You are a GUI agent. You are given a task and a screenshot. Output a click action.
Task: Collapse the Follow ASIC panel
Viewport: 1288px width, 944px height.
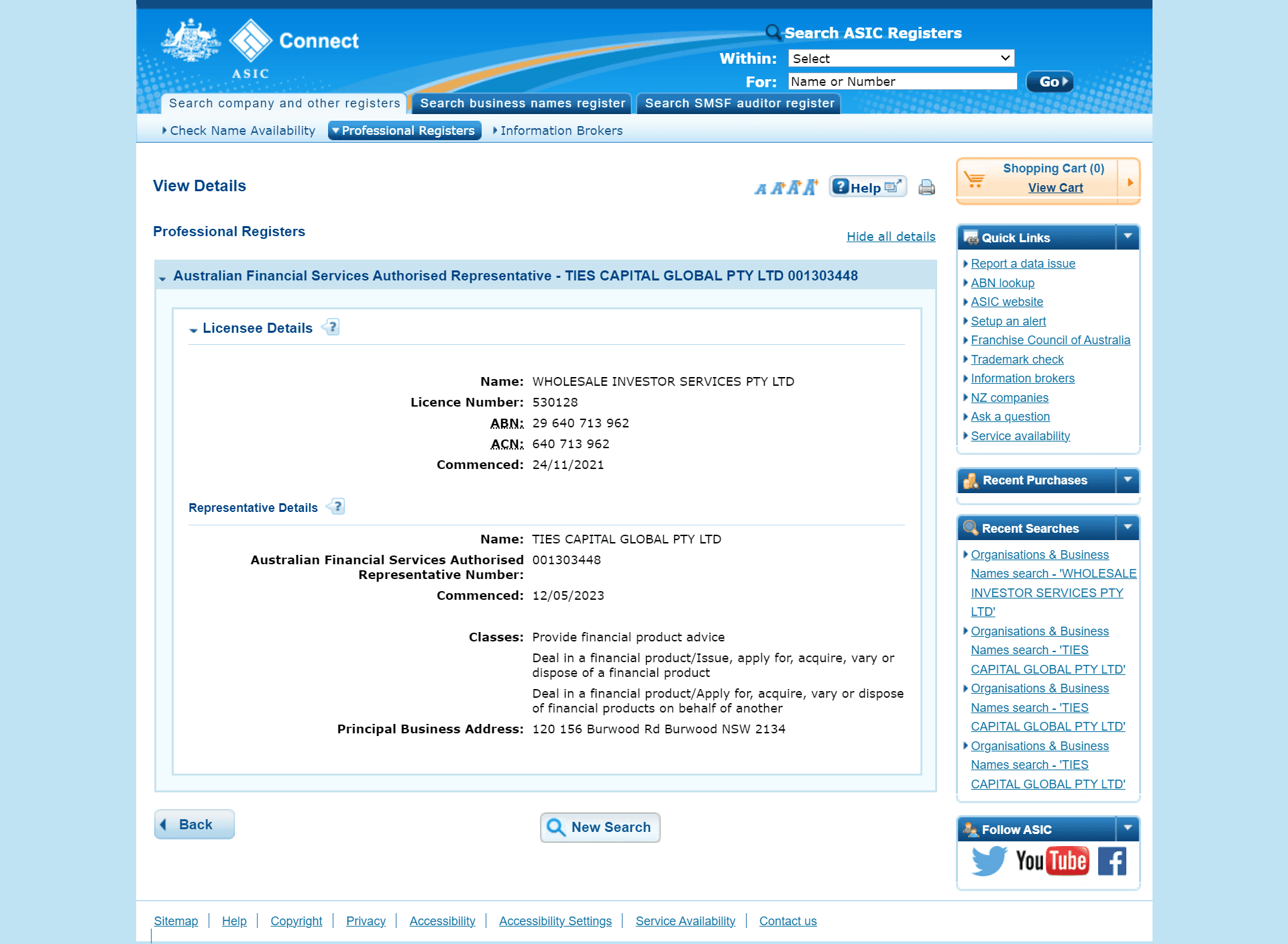(x=1128, y=829)
